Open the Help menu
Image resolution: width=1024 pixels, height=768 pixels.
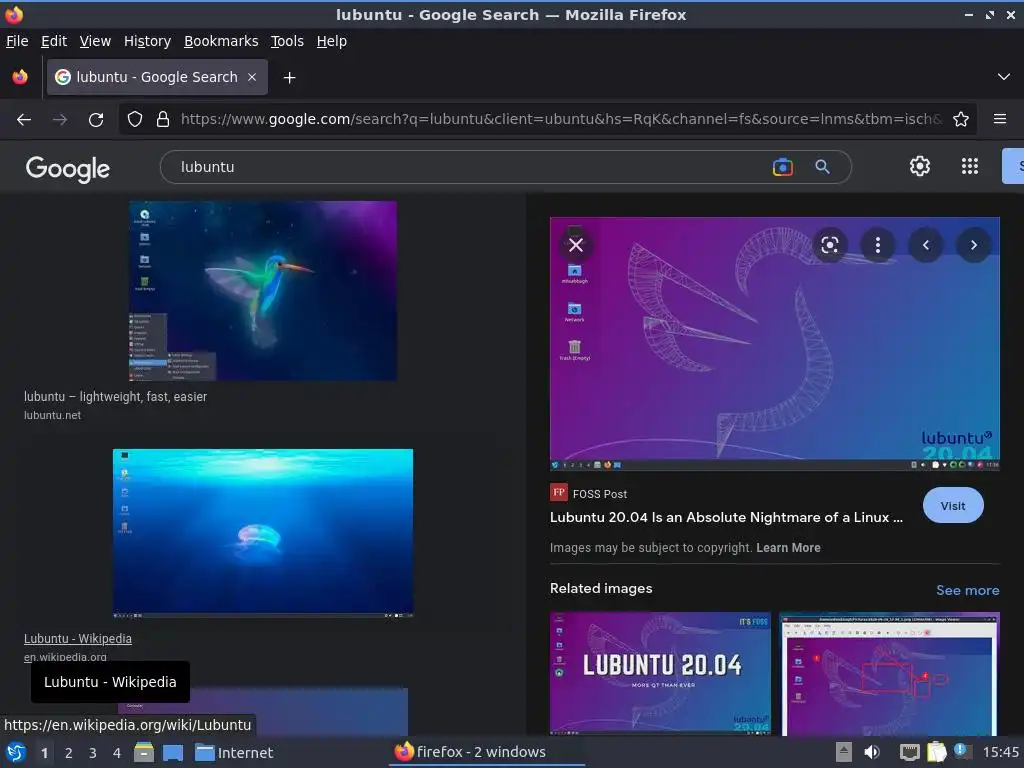point(332,41)
